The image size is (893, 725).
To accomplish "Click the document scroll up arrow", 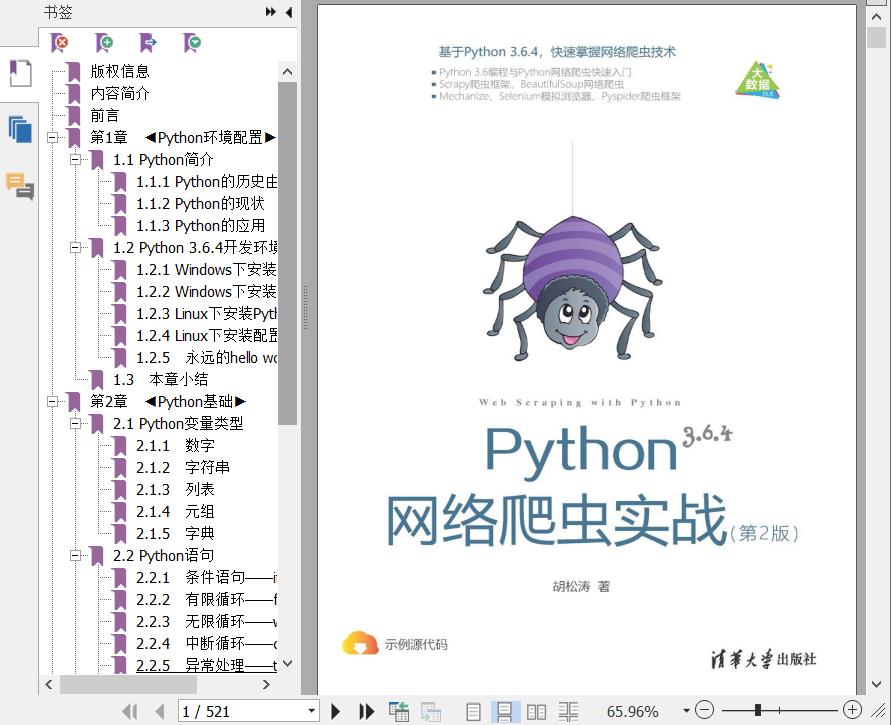I will click(876, 17).
